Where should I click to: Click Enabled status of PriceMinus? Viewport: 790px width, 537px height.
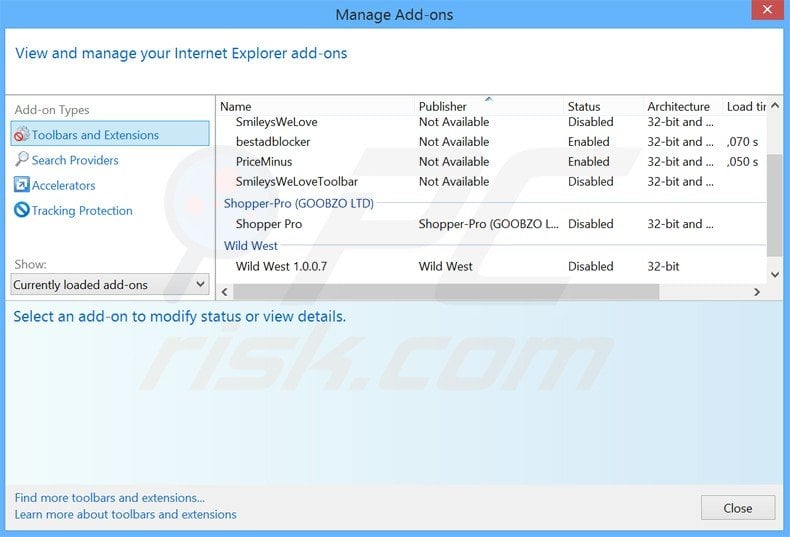coord(588,162)
